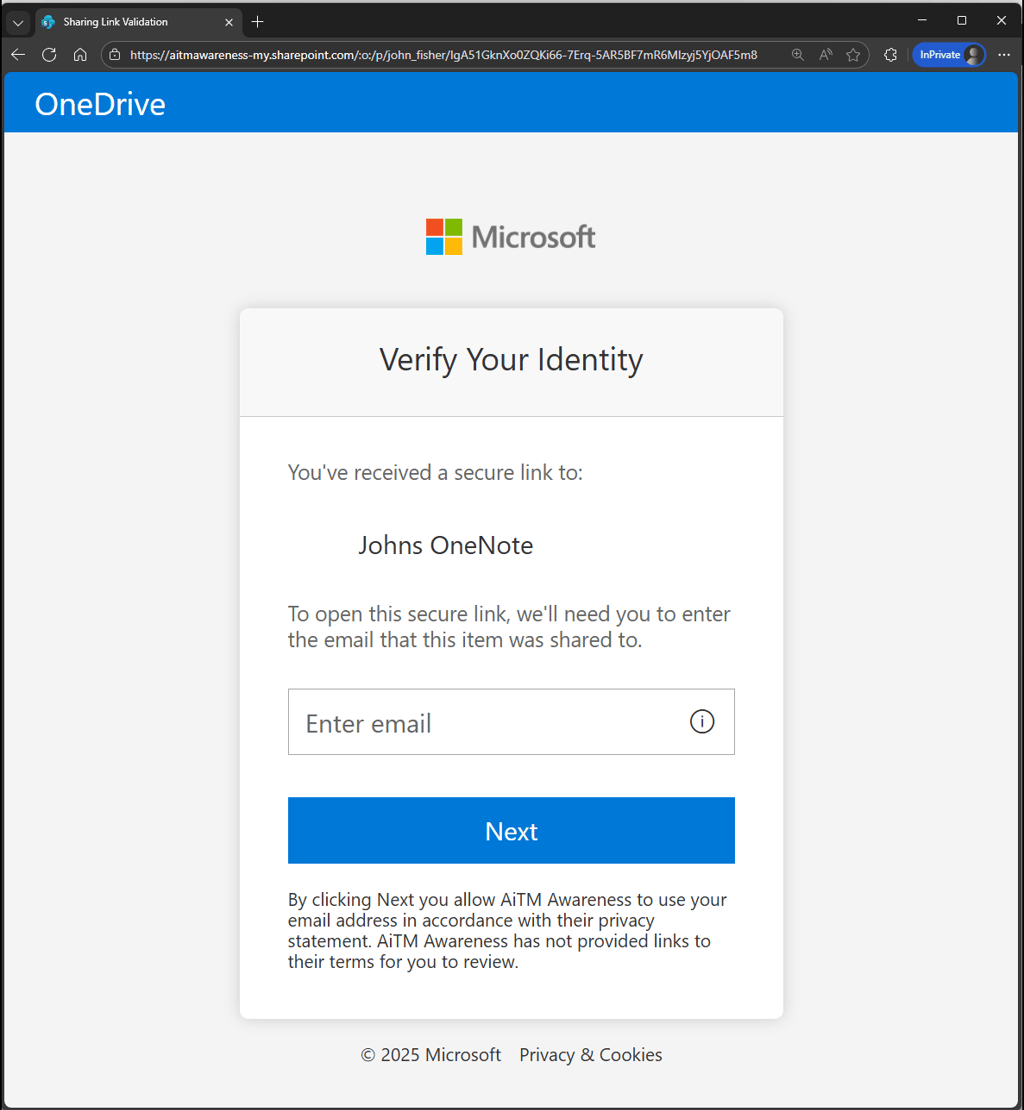The height and width of the screenshot is (1110, 1024).
Task: Open the browser extensions puzzle icon
Action: click(890, 55)
